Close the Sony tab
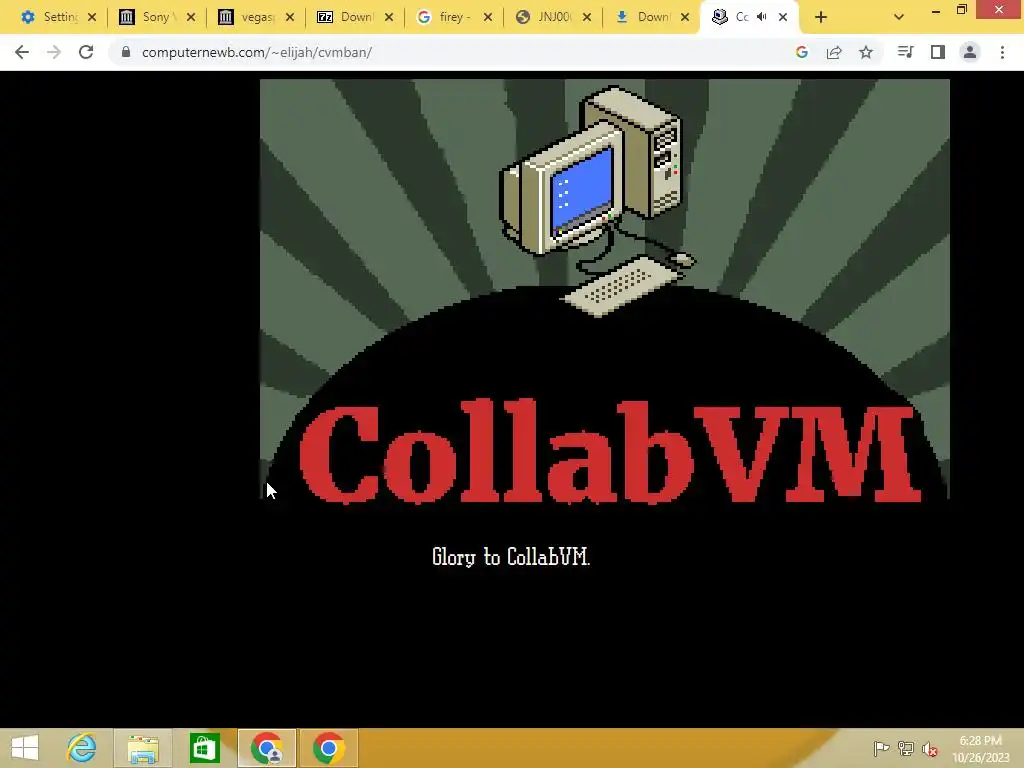Screen dimensions: 1024x768 point(191,18)
